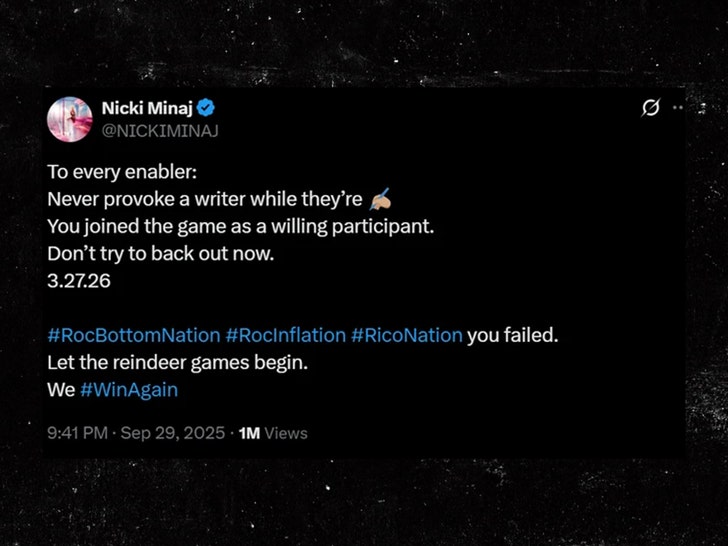Viewport: 728px width, 546px height.
Task: Click 'Don't try to back out now.'
Action: (x=160, y=254)
